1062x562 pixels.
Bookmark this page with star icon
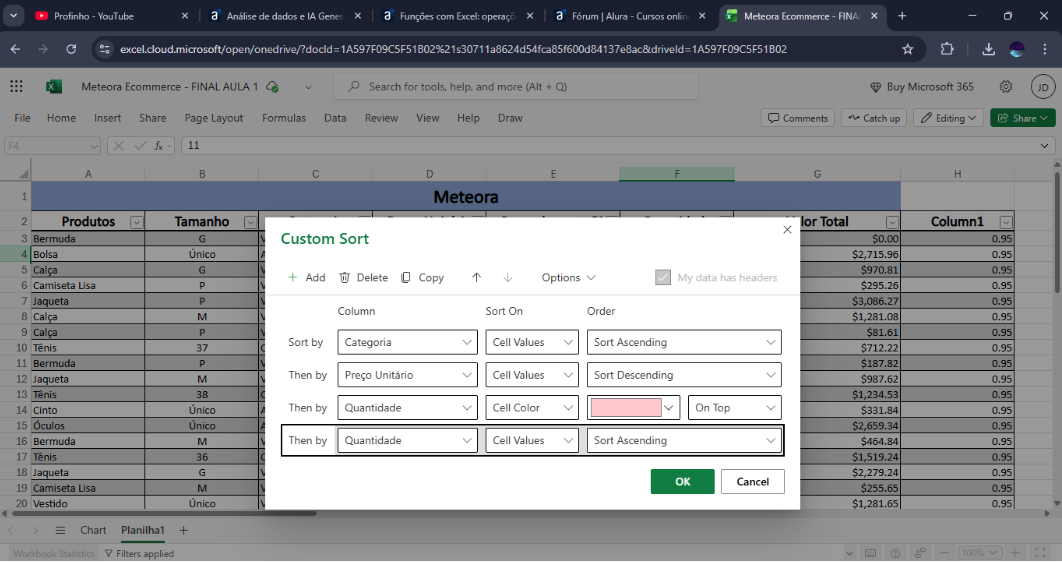tap(908, 49)
